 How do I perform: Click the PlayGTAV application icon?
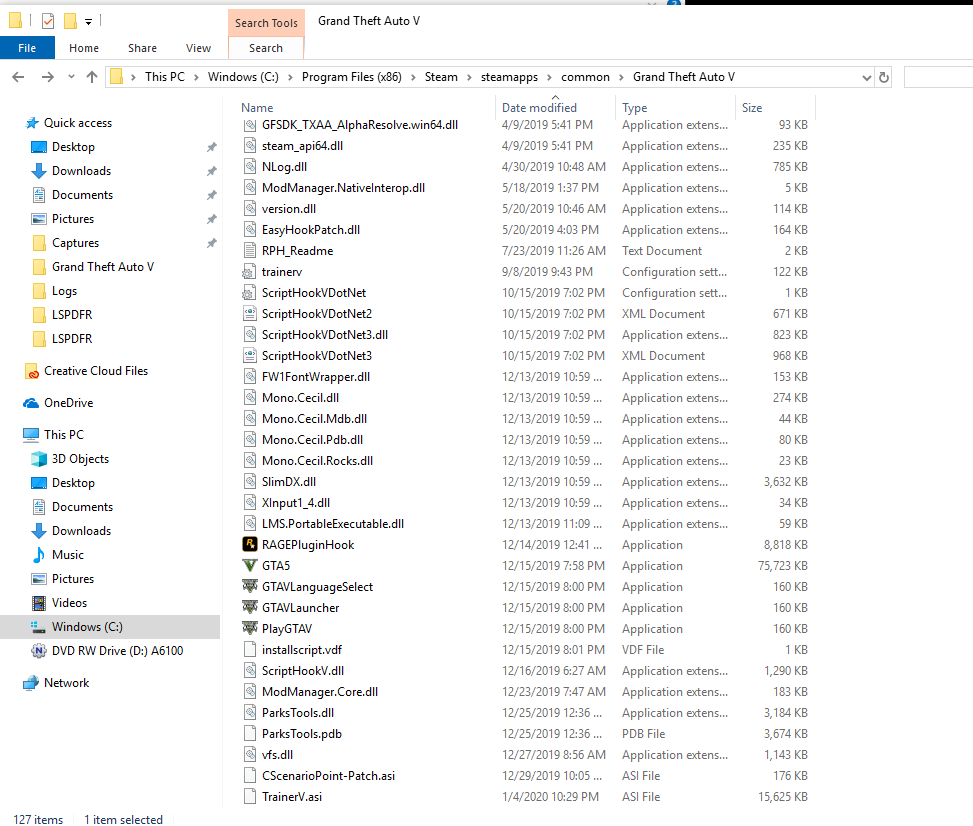click(x=249, y=628)
